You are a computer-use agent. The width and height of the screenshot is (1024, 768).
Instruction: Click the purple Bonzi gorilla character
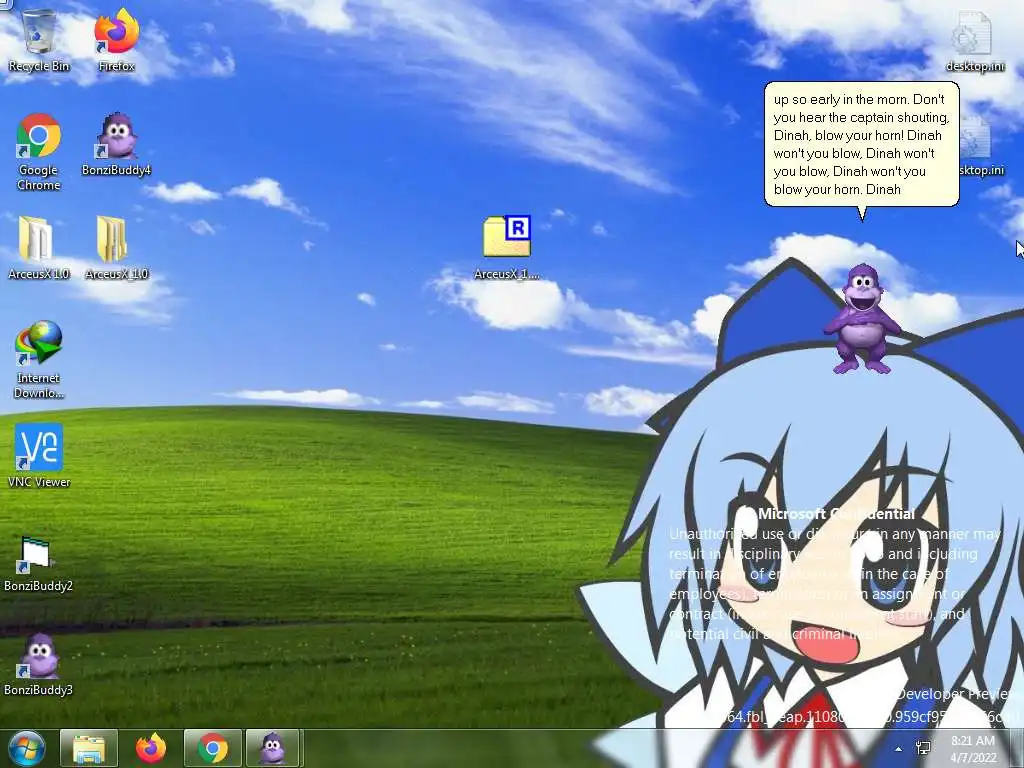coord(863,319)
